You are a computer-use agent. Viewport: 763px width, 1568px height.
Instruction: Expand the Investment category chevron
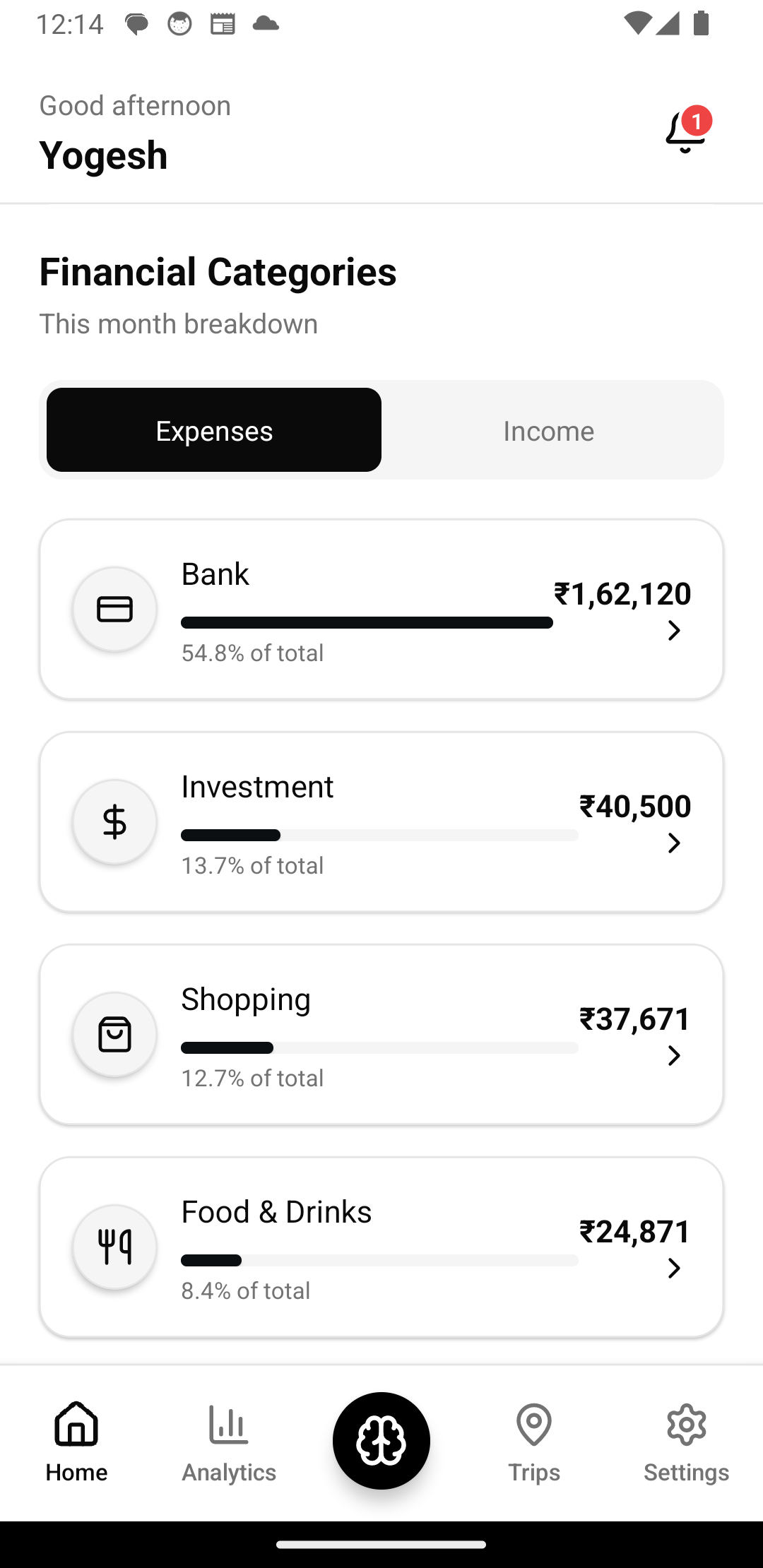(x=674, y=843)
